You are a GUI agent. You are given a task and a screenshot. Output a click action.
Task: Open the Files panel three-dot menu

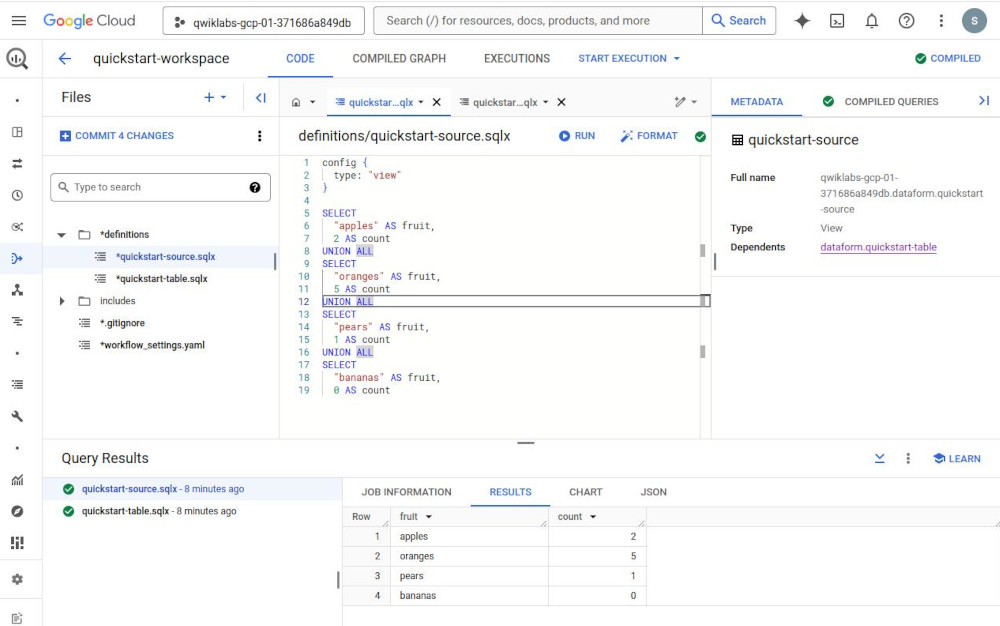click(259, 136)
